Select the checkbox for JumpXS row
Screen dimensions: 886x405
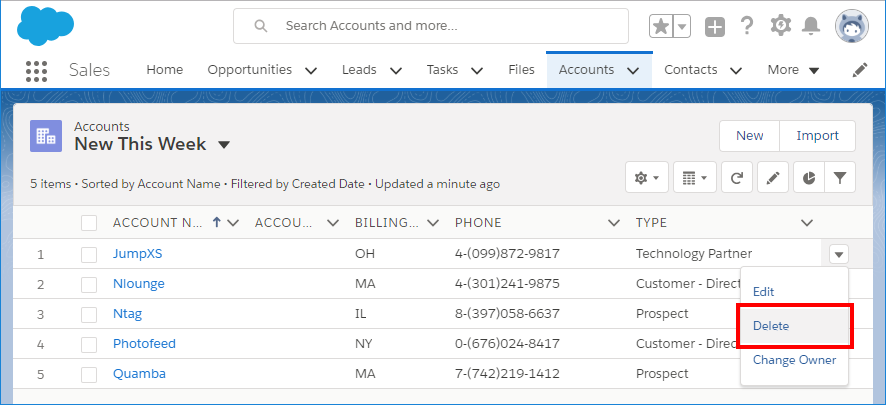[x=89, y=254]
